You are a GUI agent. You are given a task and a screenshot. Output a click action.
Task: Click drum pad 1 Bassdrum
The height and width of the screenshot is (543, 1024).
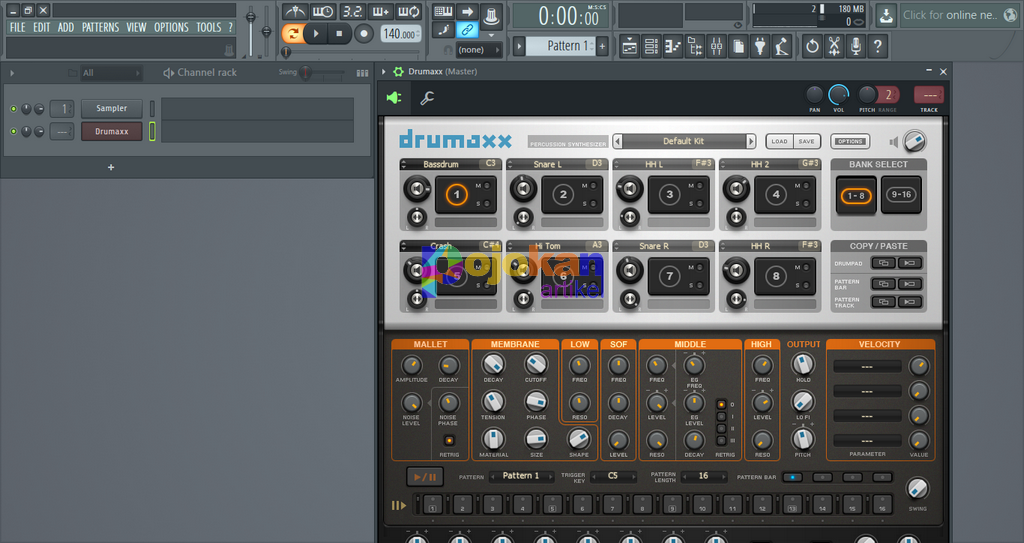click(x=456, y=194)
